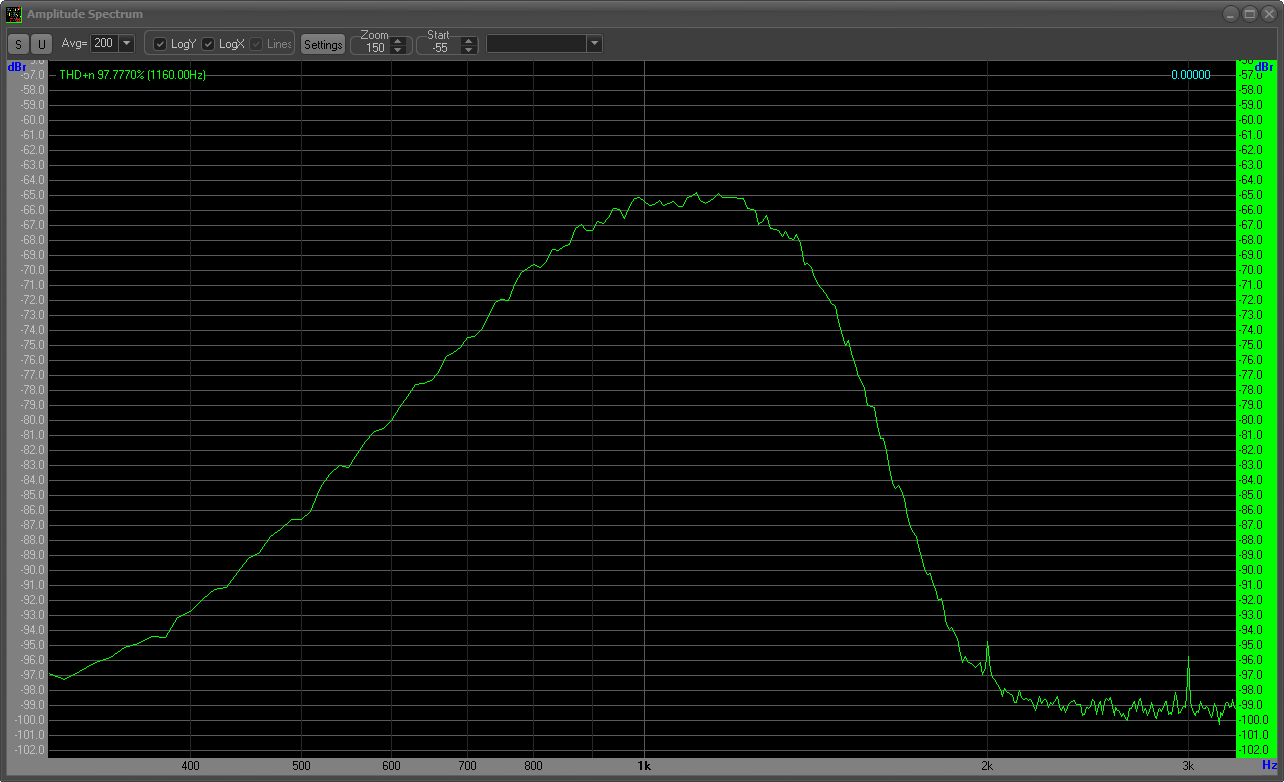The height and width of the screenshot is (782, 1284).
Task: Click the THD+n readout text
Action: pos(133,75)
